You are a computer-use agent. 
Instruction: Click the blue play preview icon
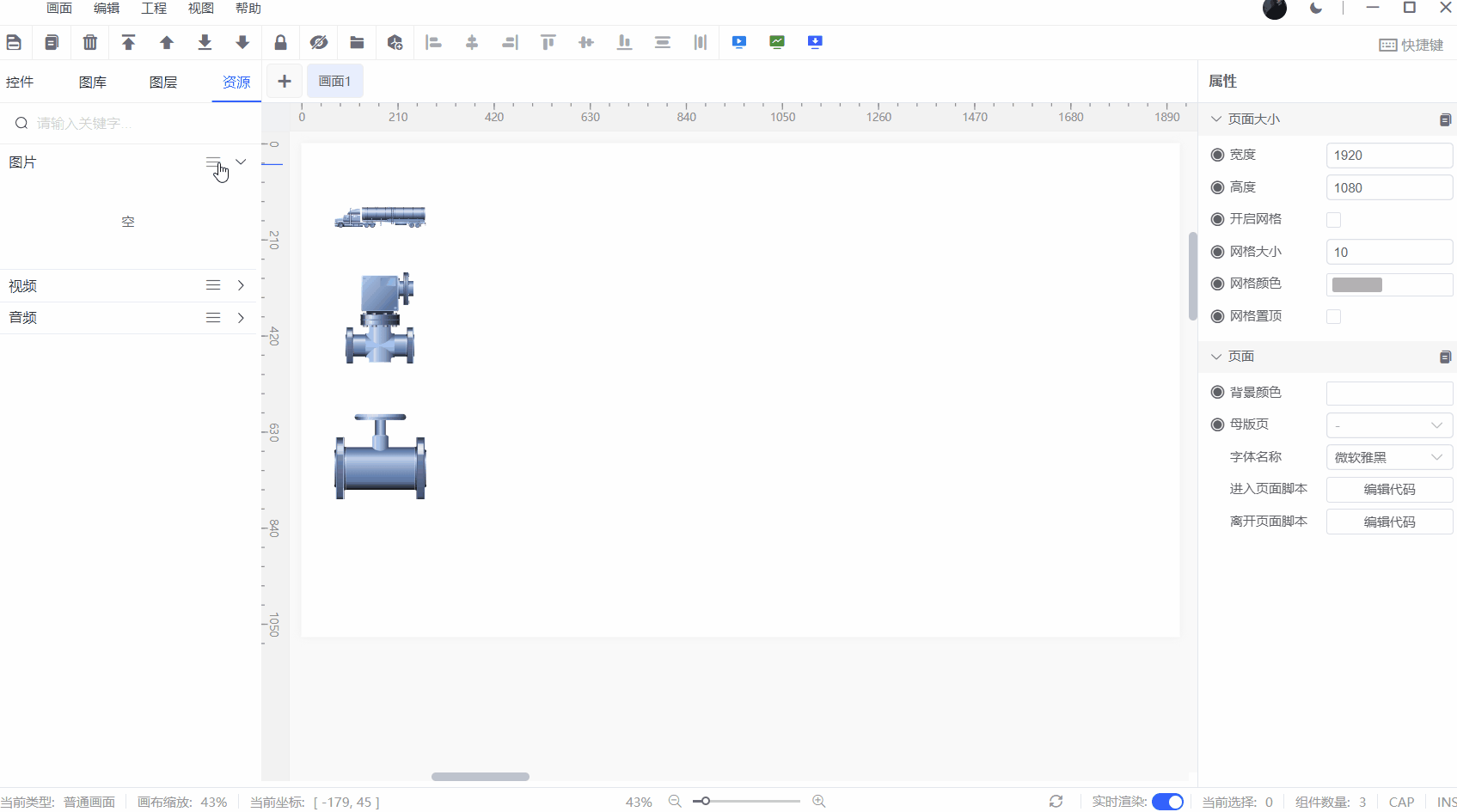[739, 42]
